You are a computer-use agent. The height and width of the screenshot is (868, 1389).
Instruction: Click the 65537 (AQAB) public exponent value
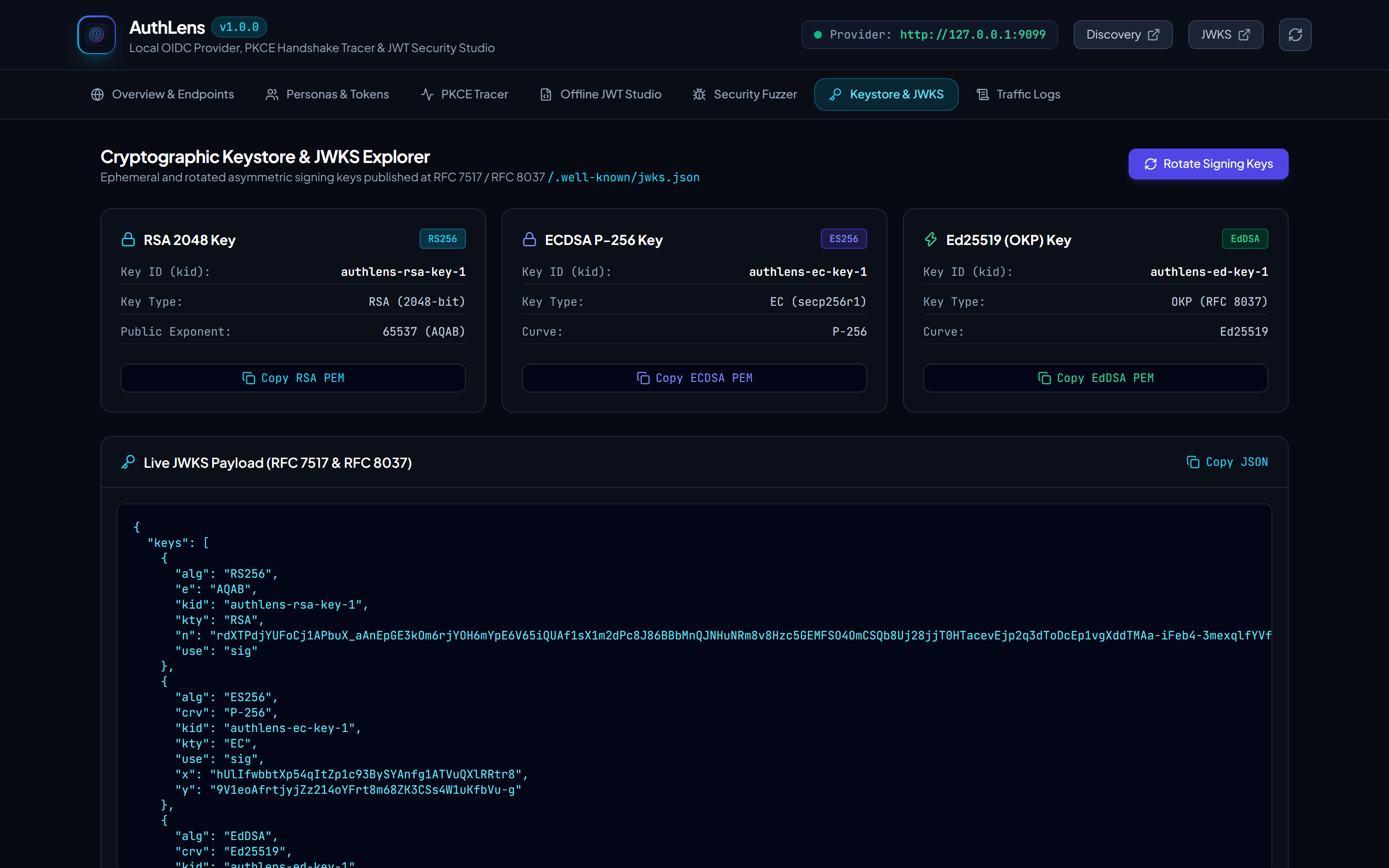pos(423,331)
